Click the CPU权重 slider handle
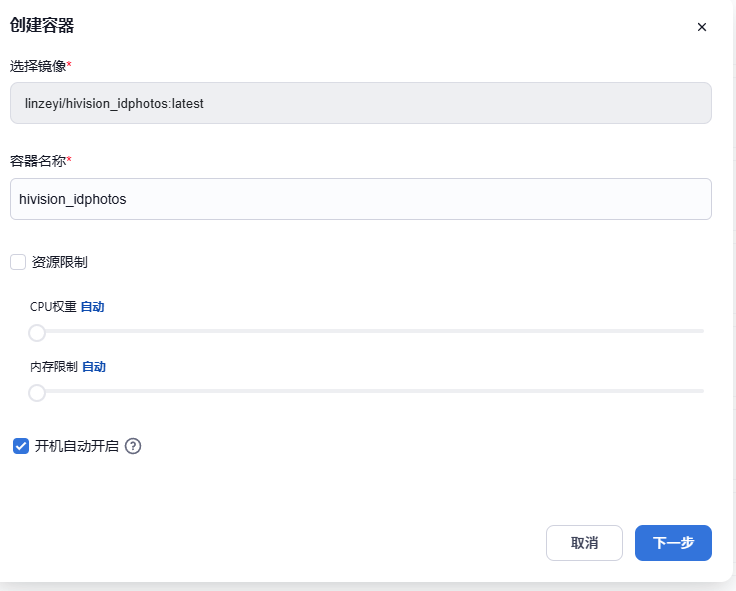This screenshot has height=591, width=736. tap(37, 332)
